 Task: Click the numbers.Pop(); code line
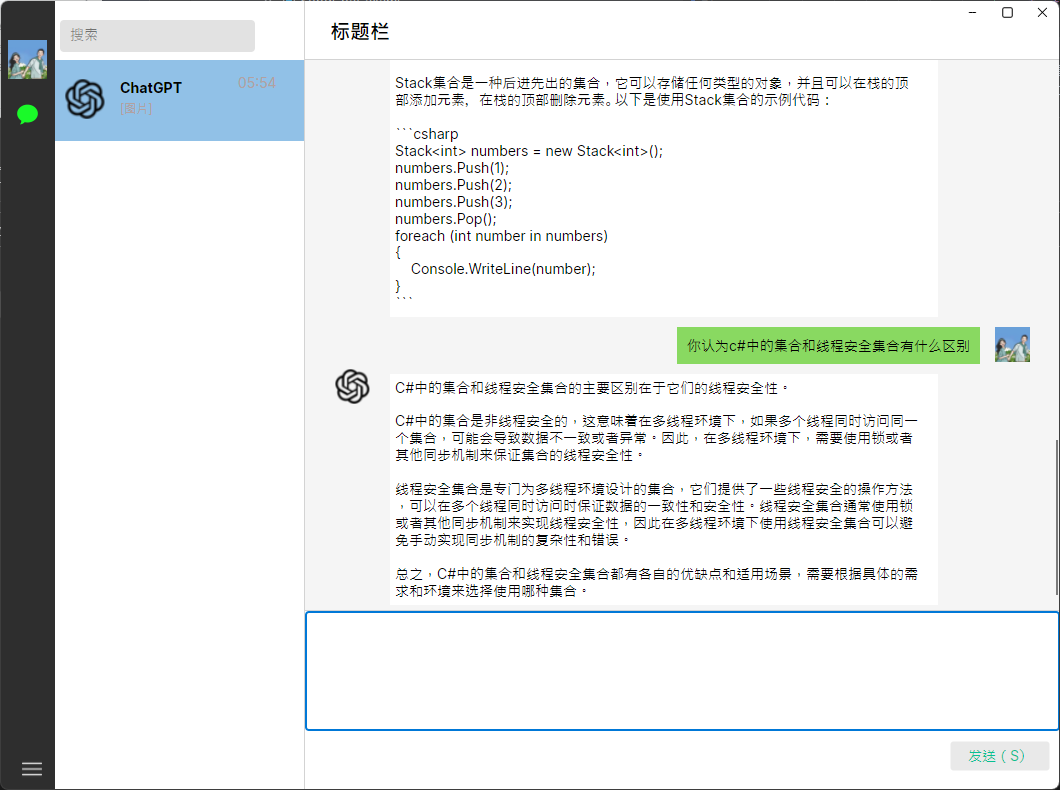point(445,219)
